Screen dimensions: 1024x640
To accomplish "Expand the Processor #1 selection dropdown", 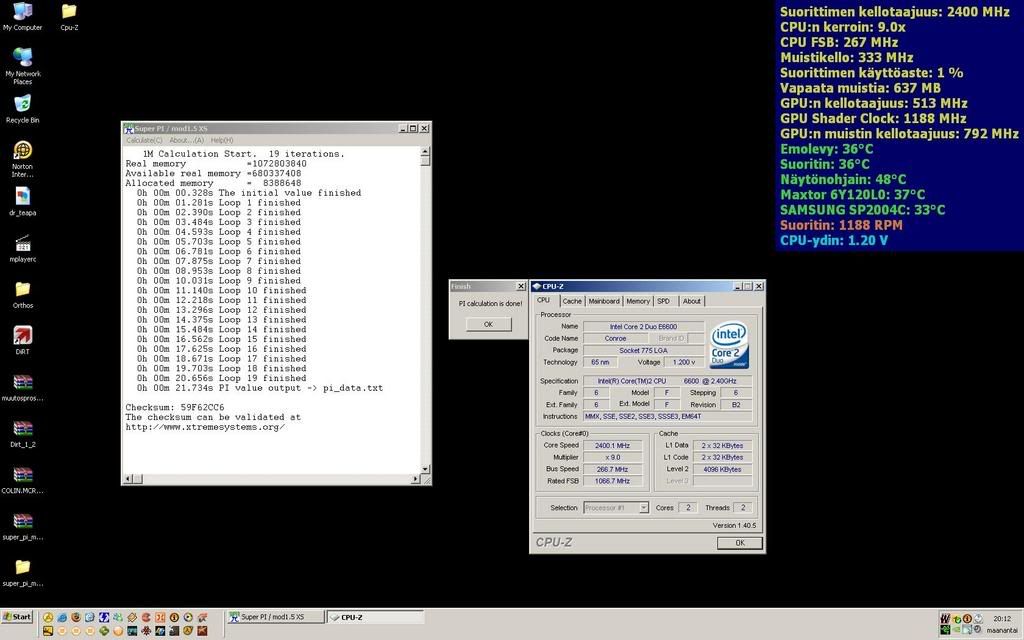I will click(643, 508).
